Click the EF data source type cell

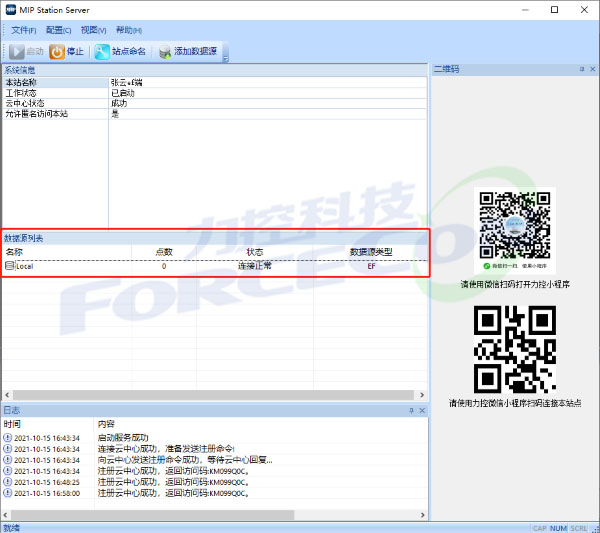coord(371,266)
